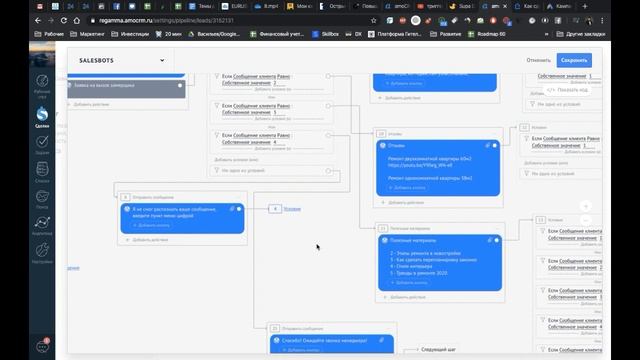This screenshot has width=640, height=360.
Task: Click 'Добавить условие (или)' below value 4 condition
Action: [x=236, y=160]
